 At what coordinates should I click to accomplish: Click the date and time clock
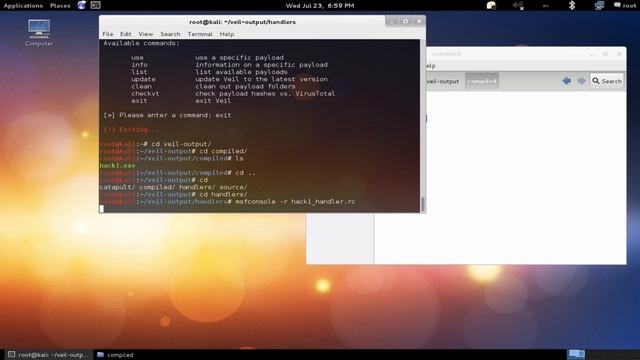pyautogui.click(x=320, y=6)
